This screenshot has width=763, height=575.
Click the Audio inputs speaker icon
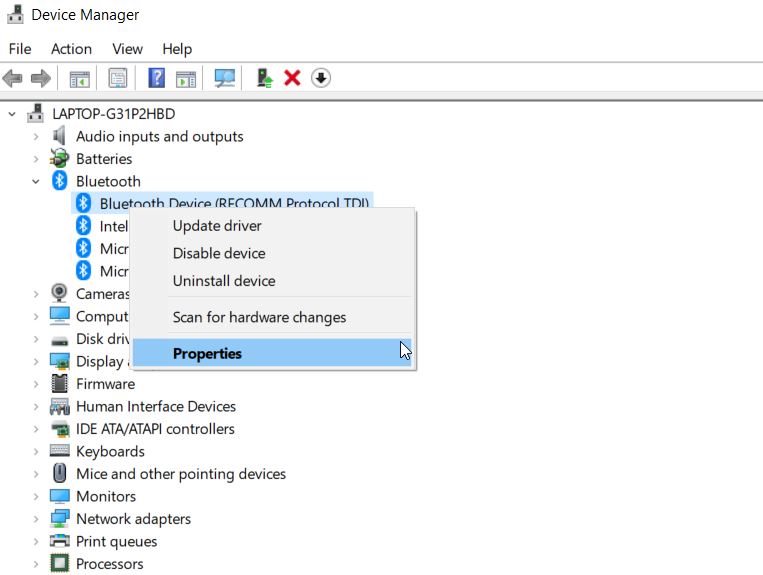coord(59,136)
